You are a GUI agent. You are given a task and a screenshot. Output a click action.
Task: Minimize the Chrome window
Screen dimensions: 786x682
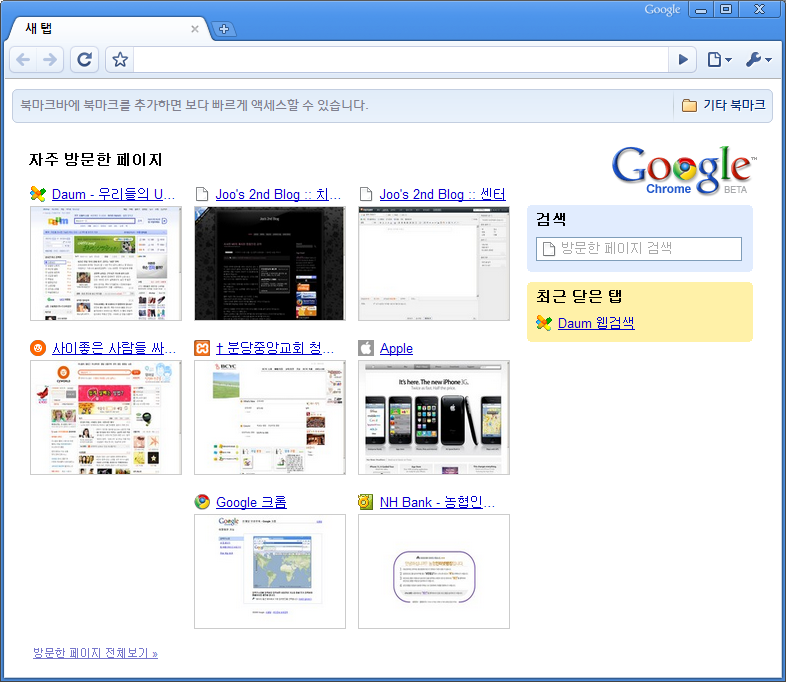pyautogui.click(x=701, y=9)
